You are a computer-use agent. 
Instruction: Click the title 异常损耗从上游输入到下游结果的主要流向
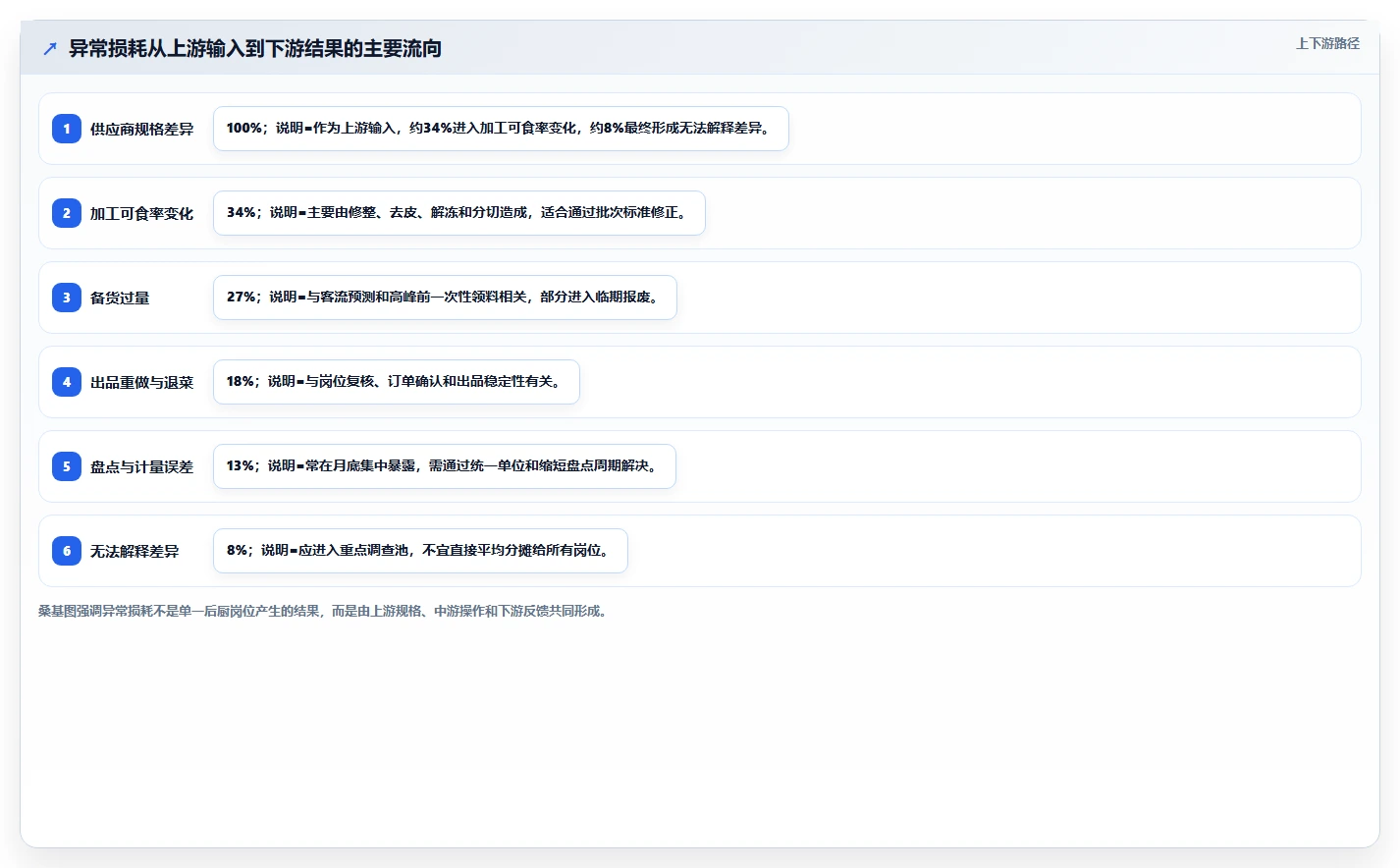click(x=255, y=48)
